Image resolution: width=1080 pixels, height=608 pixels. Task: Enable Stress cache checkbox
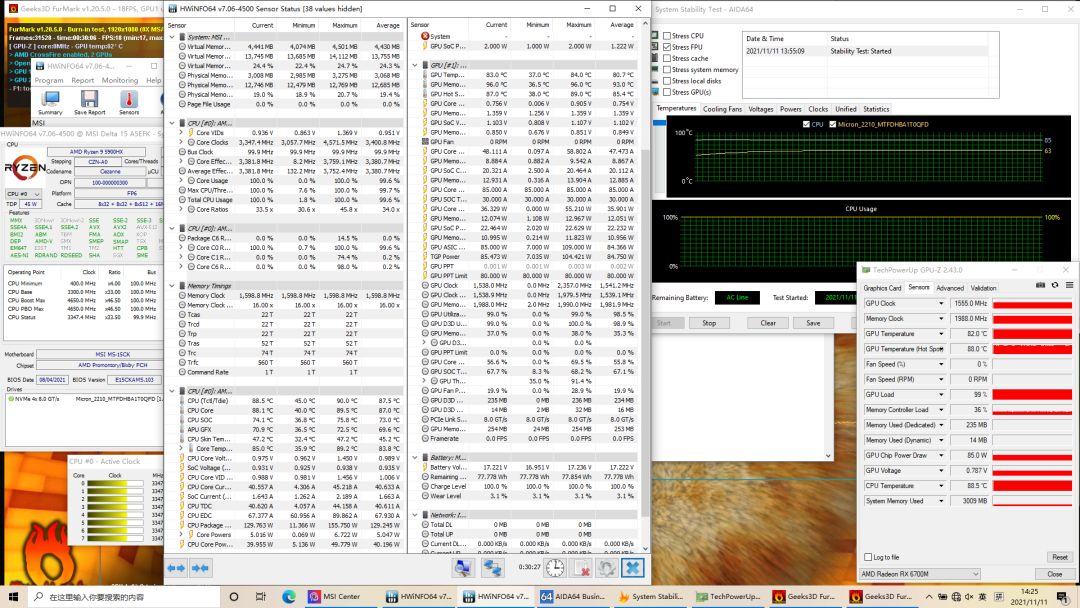(667, 59)
